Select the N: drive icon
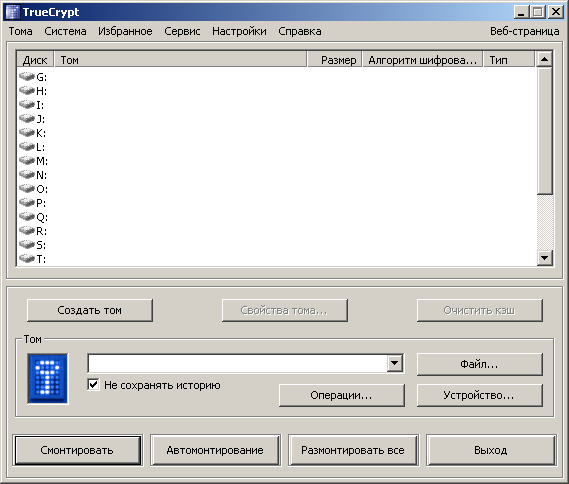This screenshot has width=569, height=484. 27,175
